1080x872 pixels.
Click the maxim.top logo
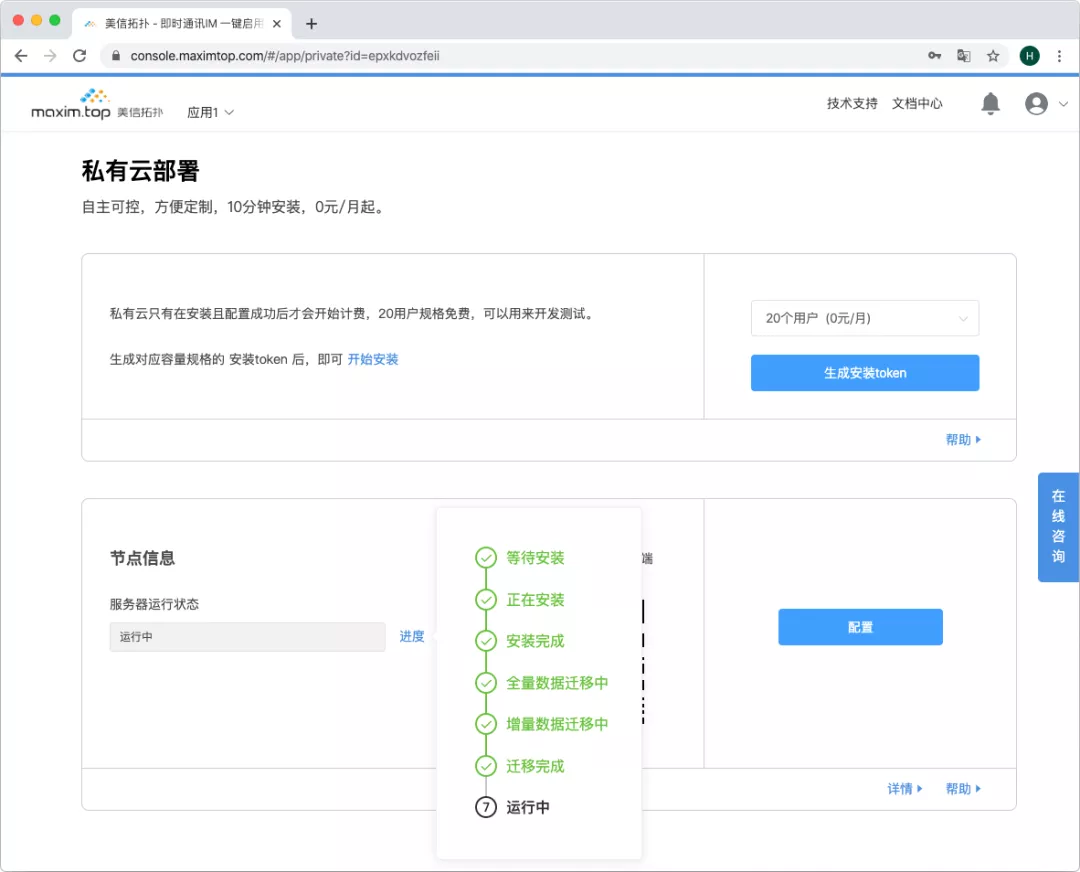tap(97, 105)
